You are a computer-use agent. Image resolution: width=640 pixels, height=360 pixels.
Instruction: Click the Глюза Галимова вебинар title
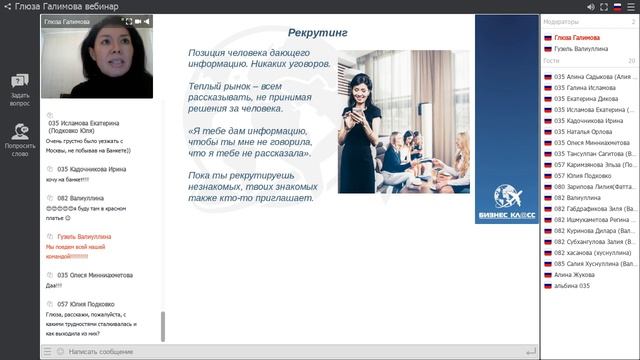pos(67,7)
